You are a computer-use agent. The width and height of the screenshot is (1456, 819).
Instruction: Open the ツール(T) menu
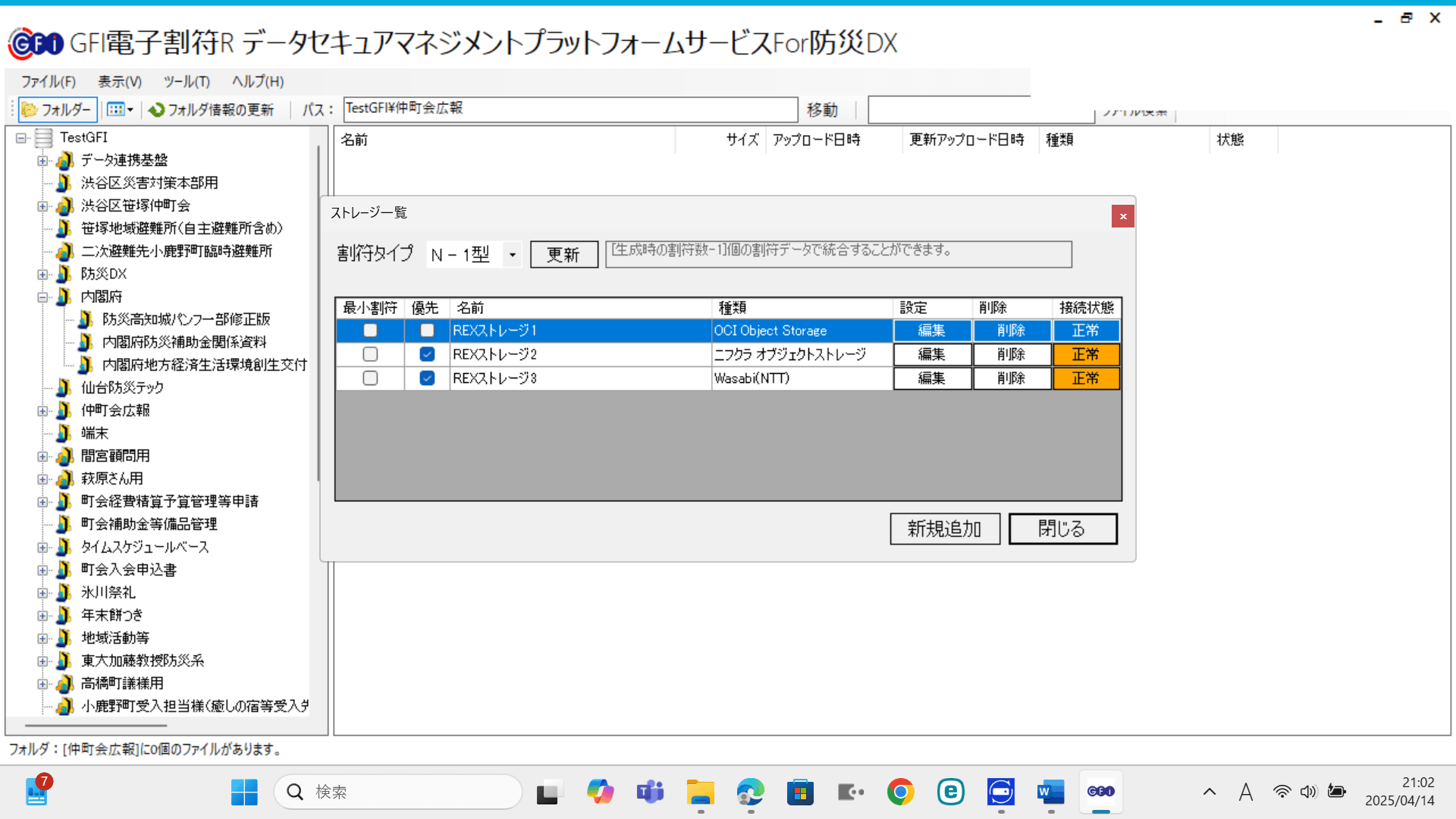pyautogui.click(x=187, y=82)
